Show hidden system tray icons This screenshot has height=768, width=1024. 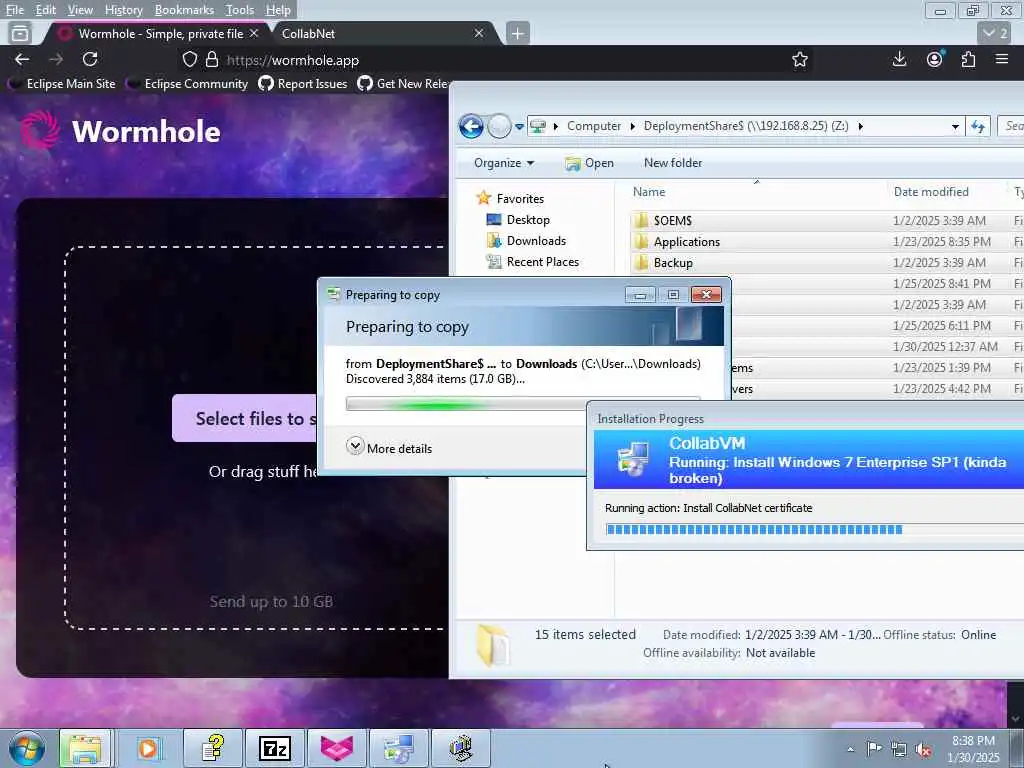(x=850, y=749)
